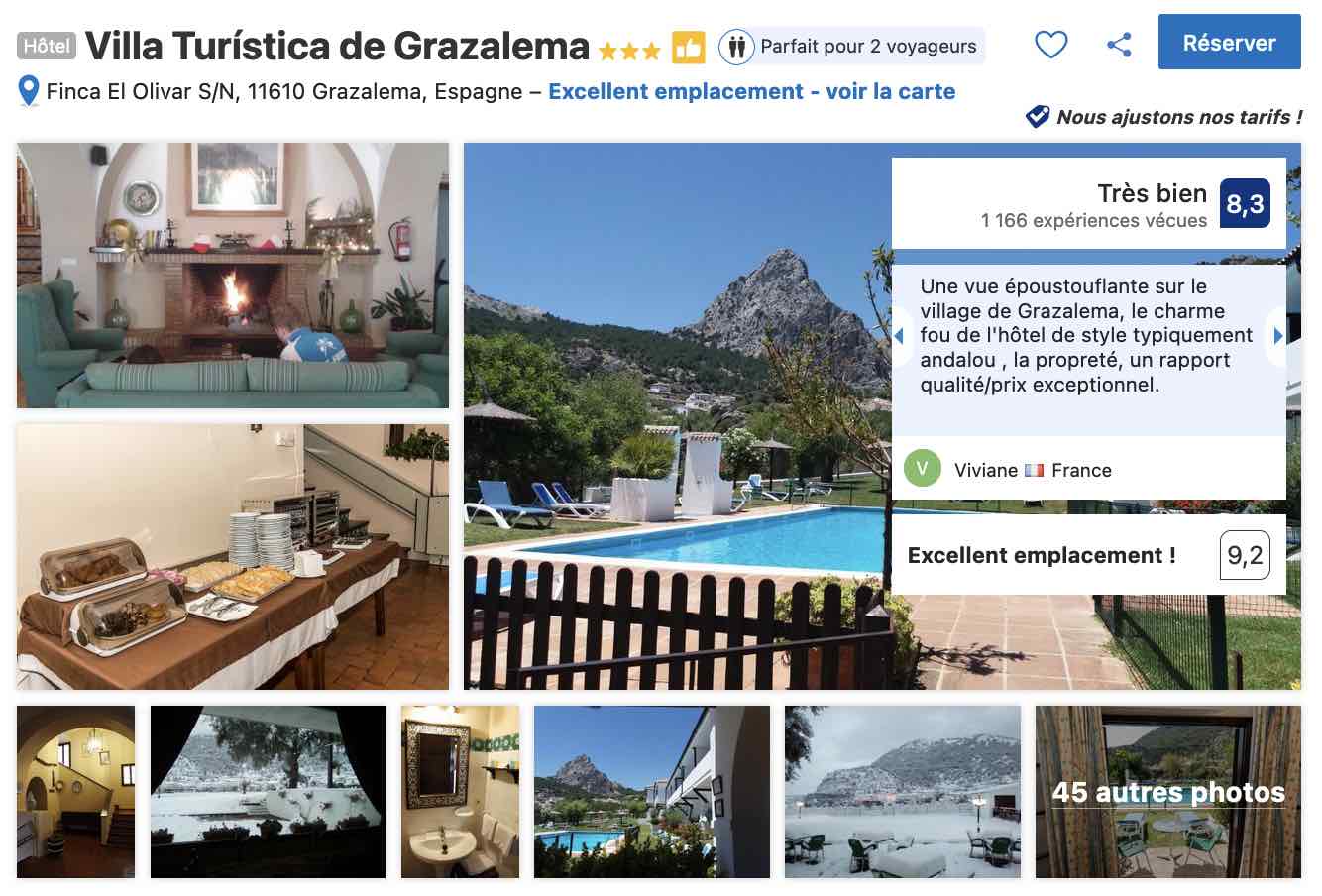
Task: Click '1 166 expériences vécues' text
Action: coord(1094,221)
